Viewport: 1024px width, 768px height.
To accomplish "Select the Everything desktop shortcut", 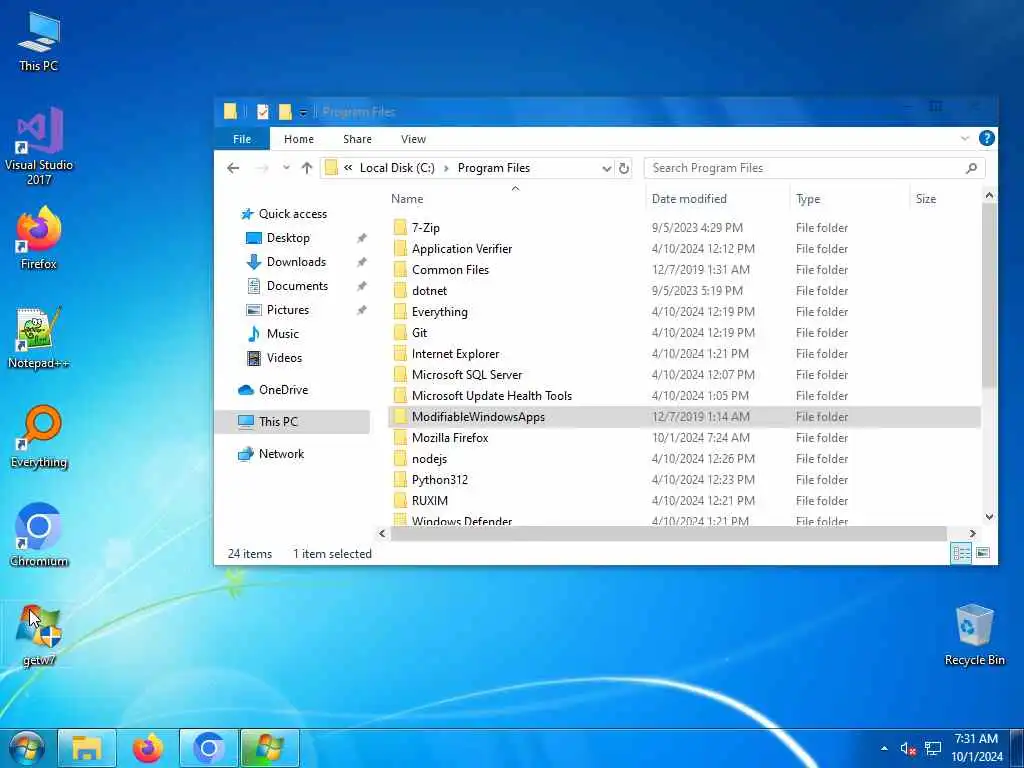I will pyautogui.click(x=39, y=436).
